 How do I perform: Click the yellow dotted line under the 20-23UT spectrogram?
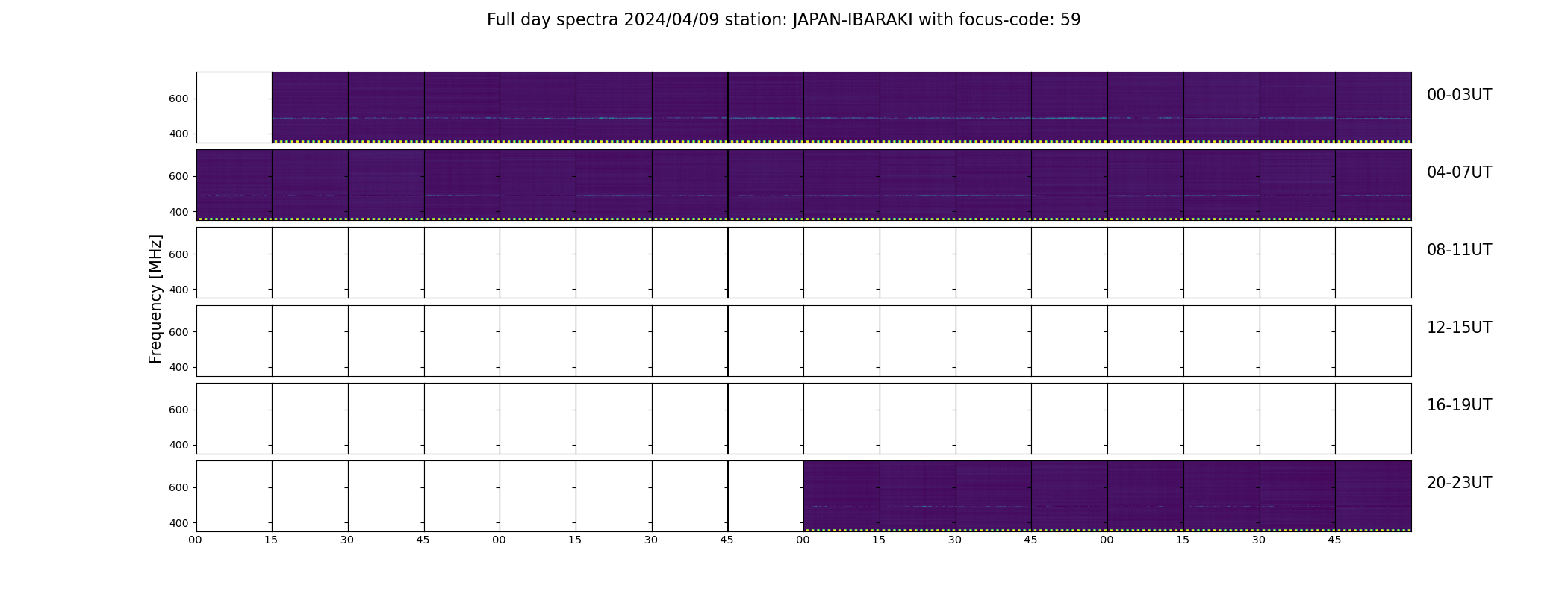click(1107, 530)
